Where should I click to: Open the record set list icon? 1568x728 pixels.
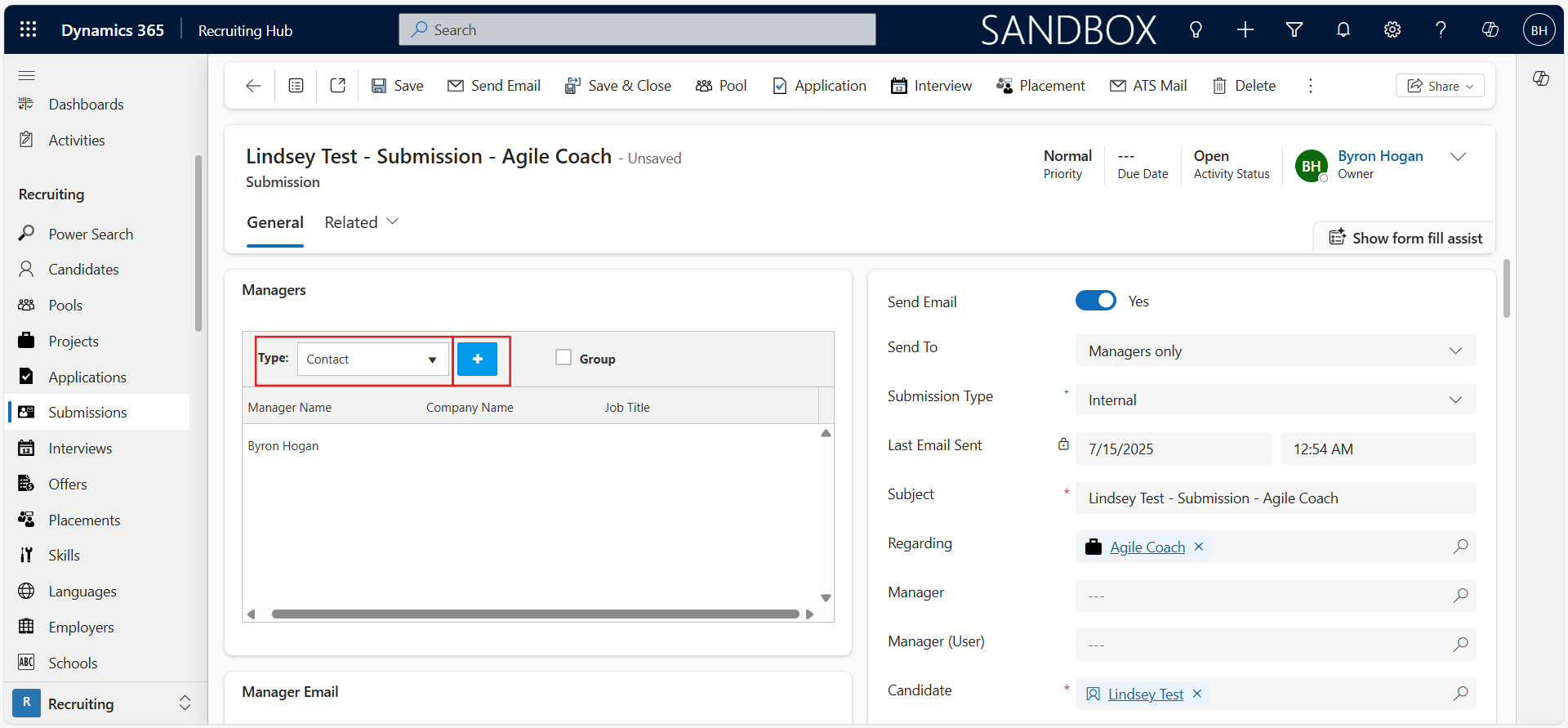pyautogui.click(x=296, y=86)
